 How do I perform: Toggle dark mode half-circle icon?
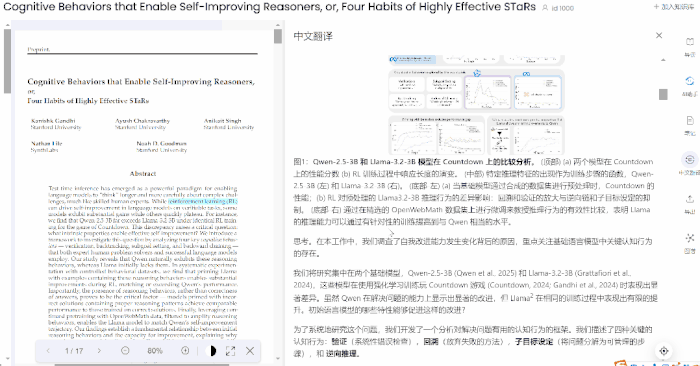pos(212,351)
